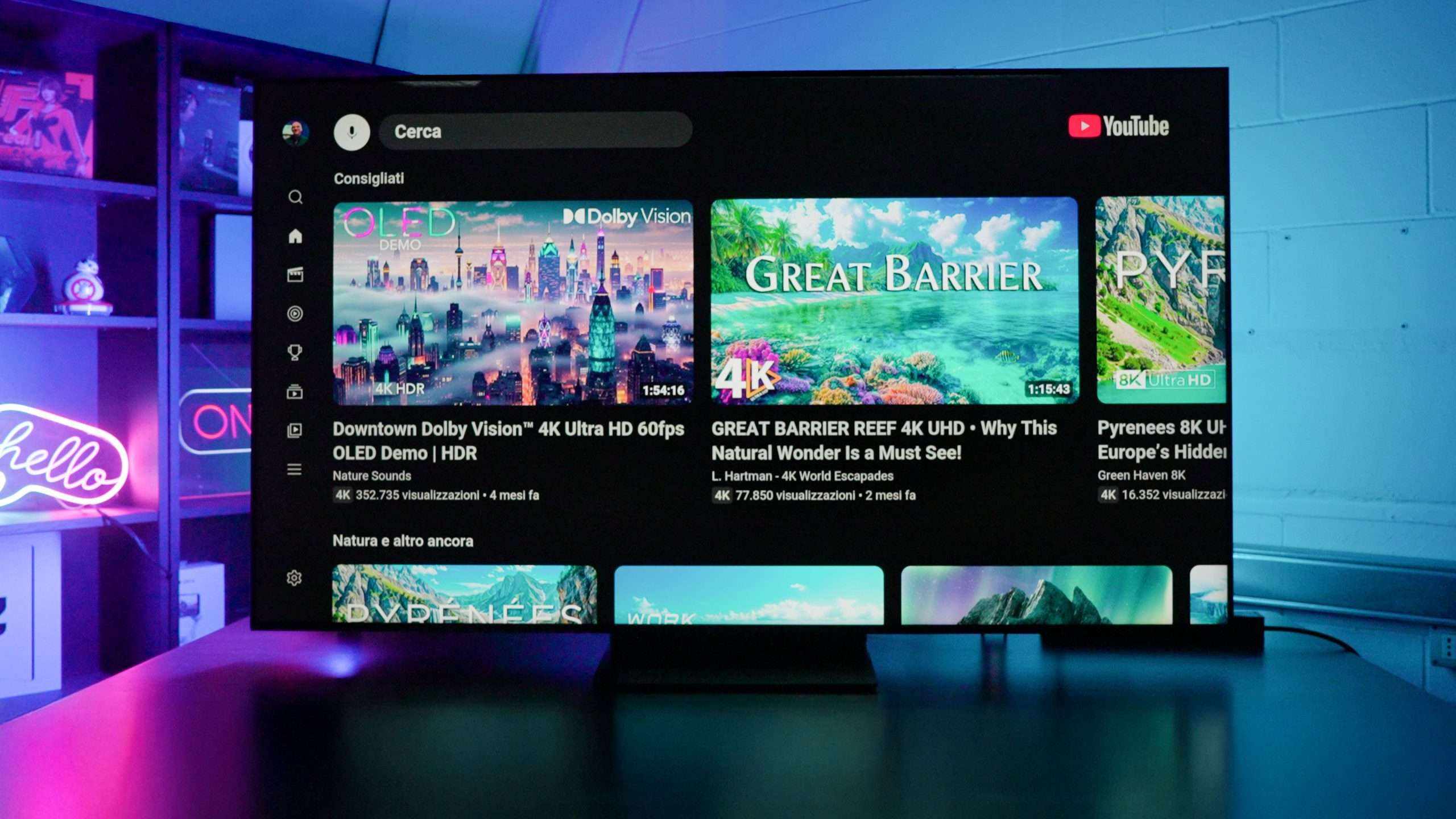Screen dimensions: 1456x819
Task: Open the circular music icon in sidebar
Action: coord(295,313)
